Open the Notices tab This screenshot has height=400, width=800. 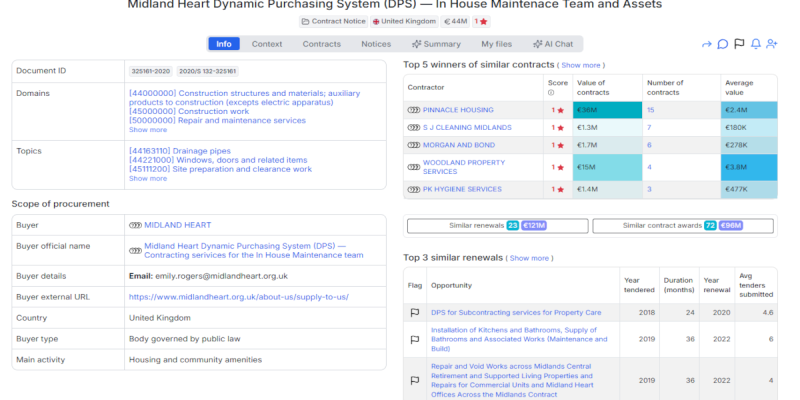tap(376, 44)
